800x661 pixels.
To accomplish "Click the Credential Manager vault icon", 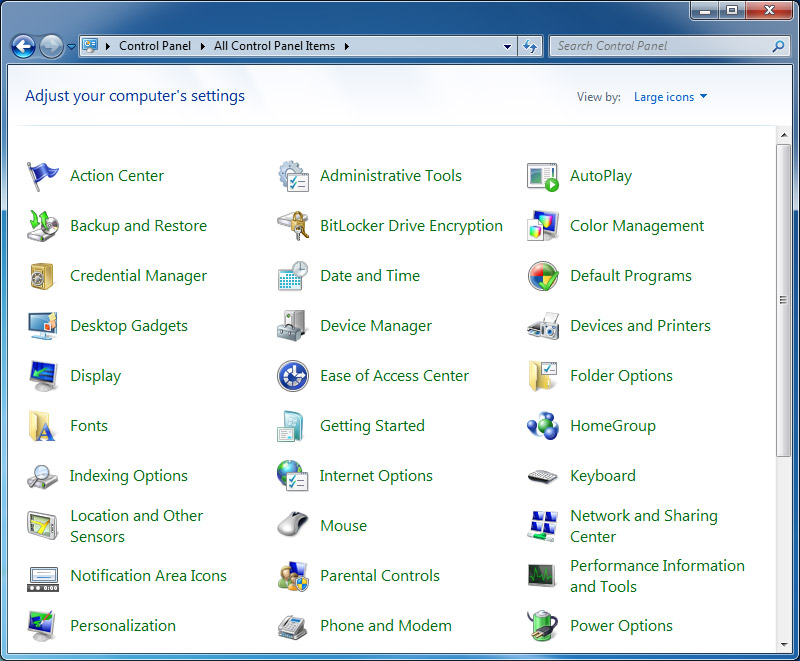I will tap(43, 276).
